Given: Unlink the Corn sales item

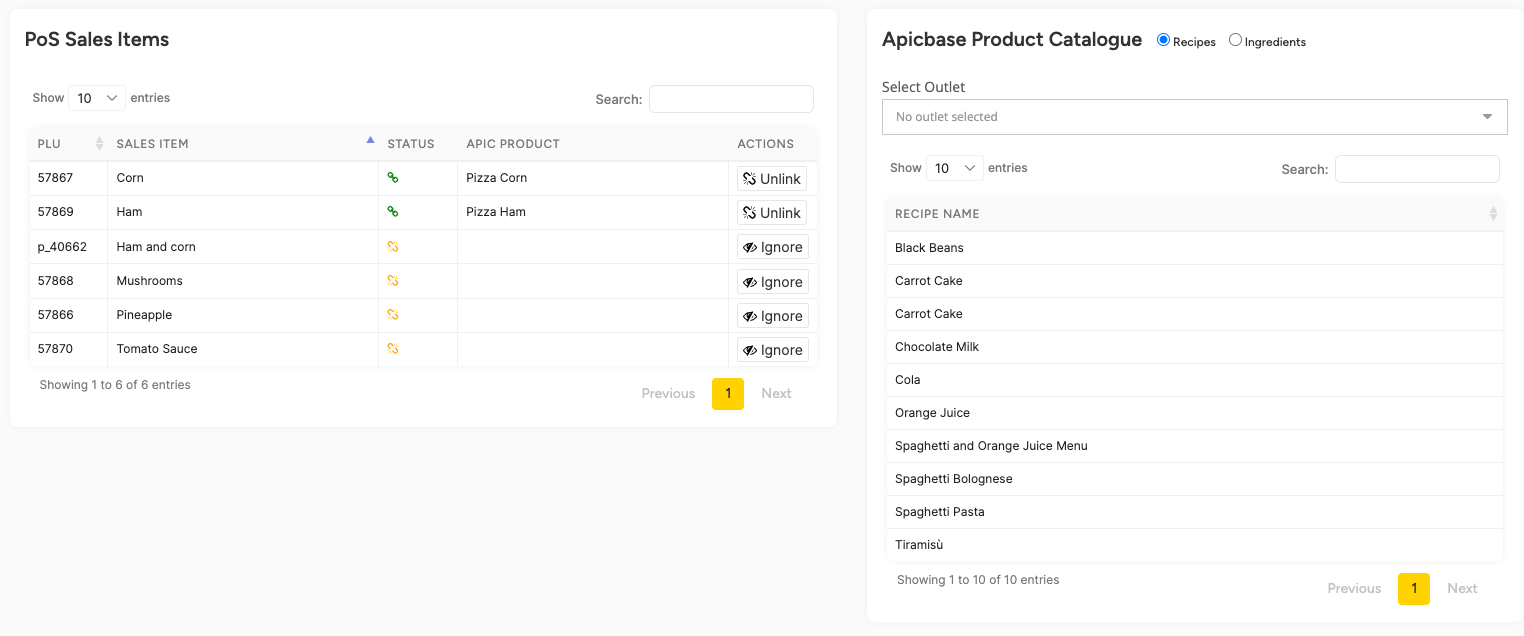Looking at the screenshot, I should click(x=772, y=179).
